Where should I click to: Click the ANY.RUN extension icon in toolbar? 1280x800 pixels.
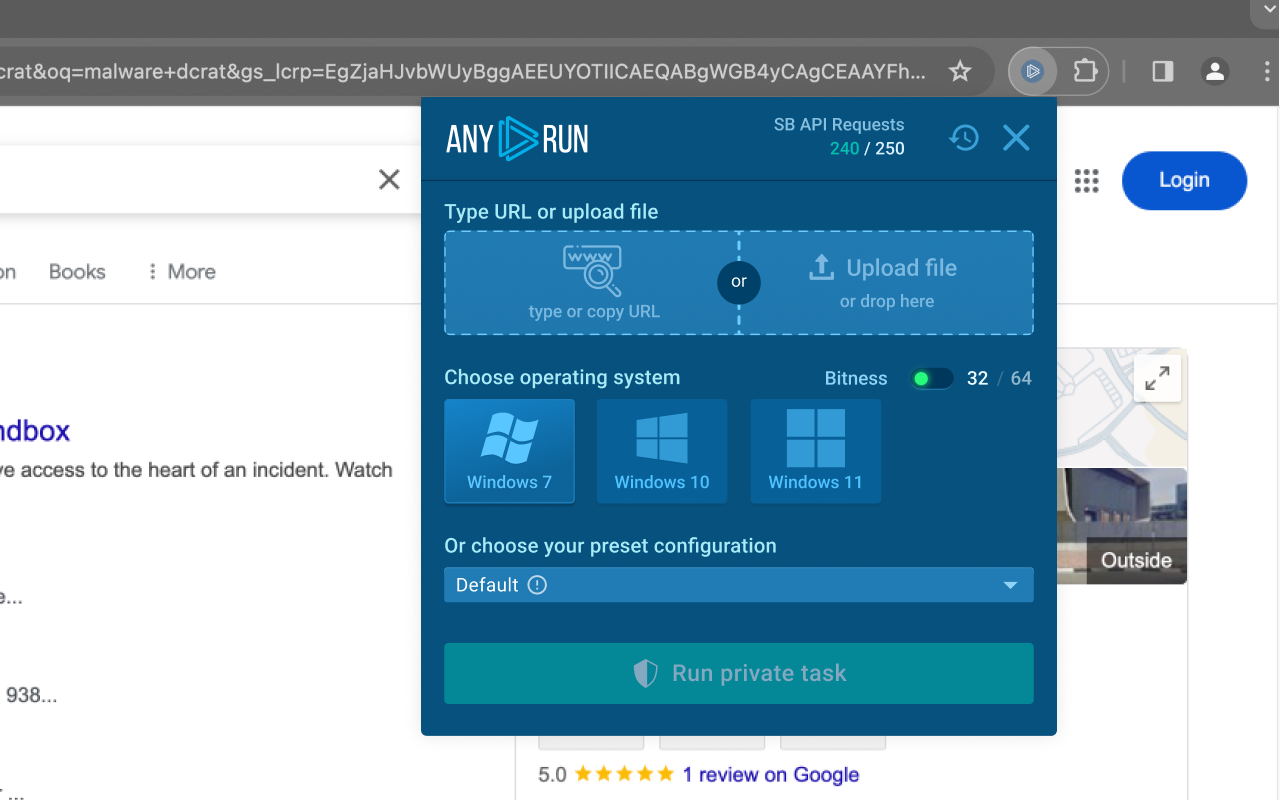coord(1033,71)
